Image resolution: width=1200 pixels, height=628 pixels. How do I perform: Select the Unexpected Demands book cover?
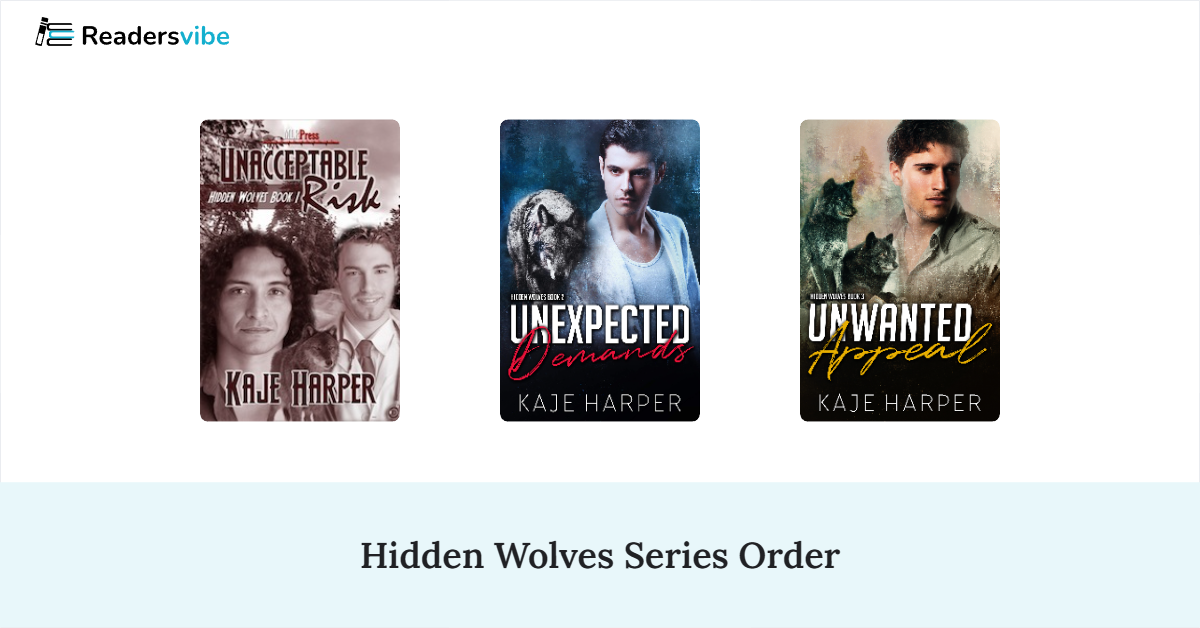[x=600, y=270]
